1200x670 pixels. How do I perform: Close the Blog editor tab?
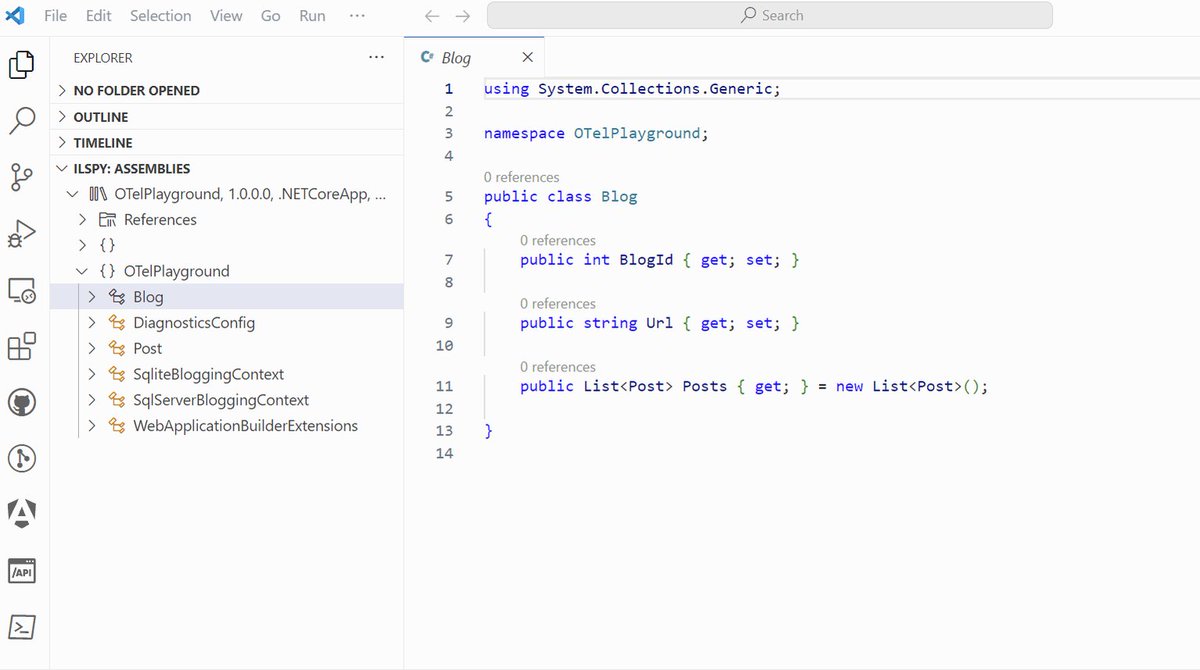[527, 58]
